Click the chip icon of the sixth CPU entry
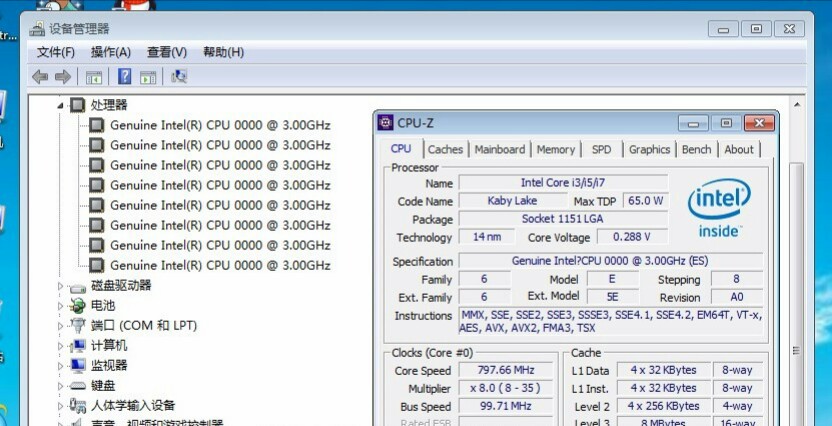 pyautogui.click(x=96, y=225)
